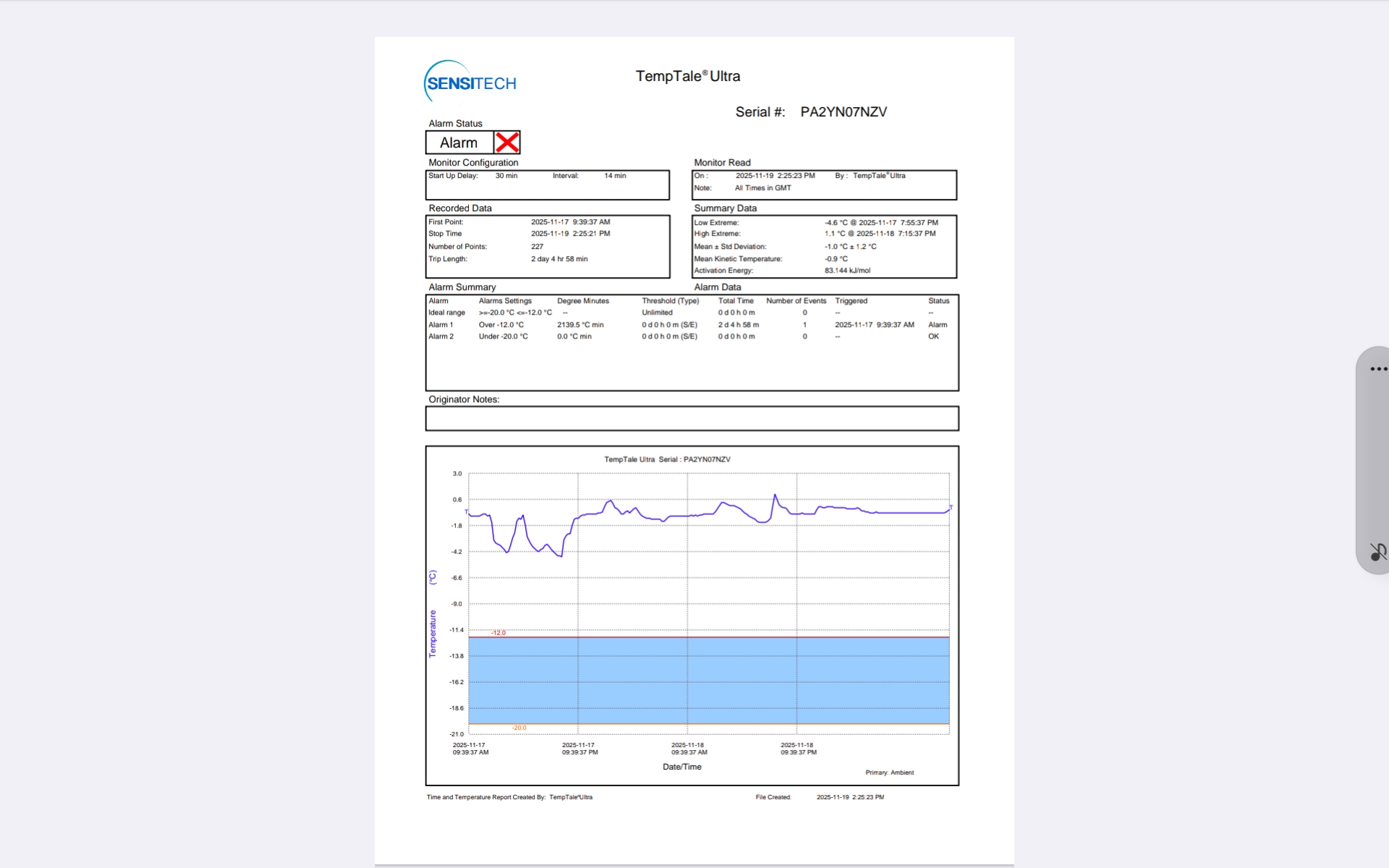Click the Alarm 2 row in Alarm Summary
Viewport: 1389px width, 868px height.
click(x=441, y=336)
